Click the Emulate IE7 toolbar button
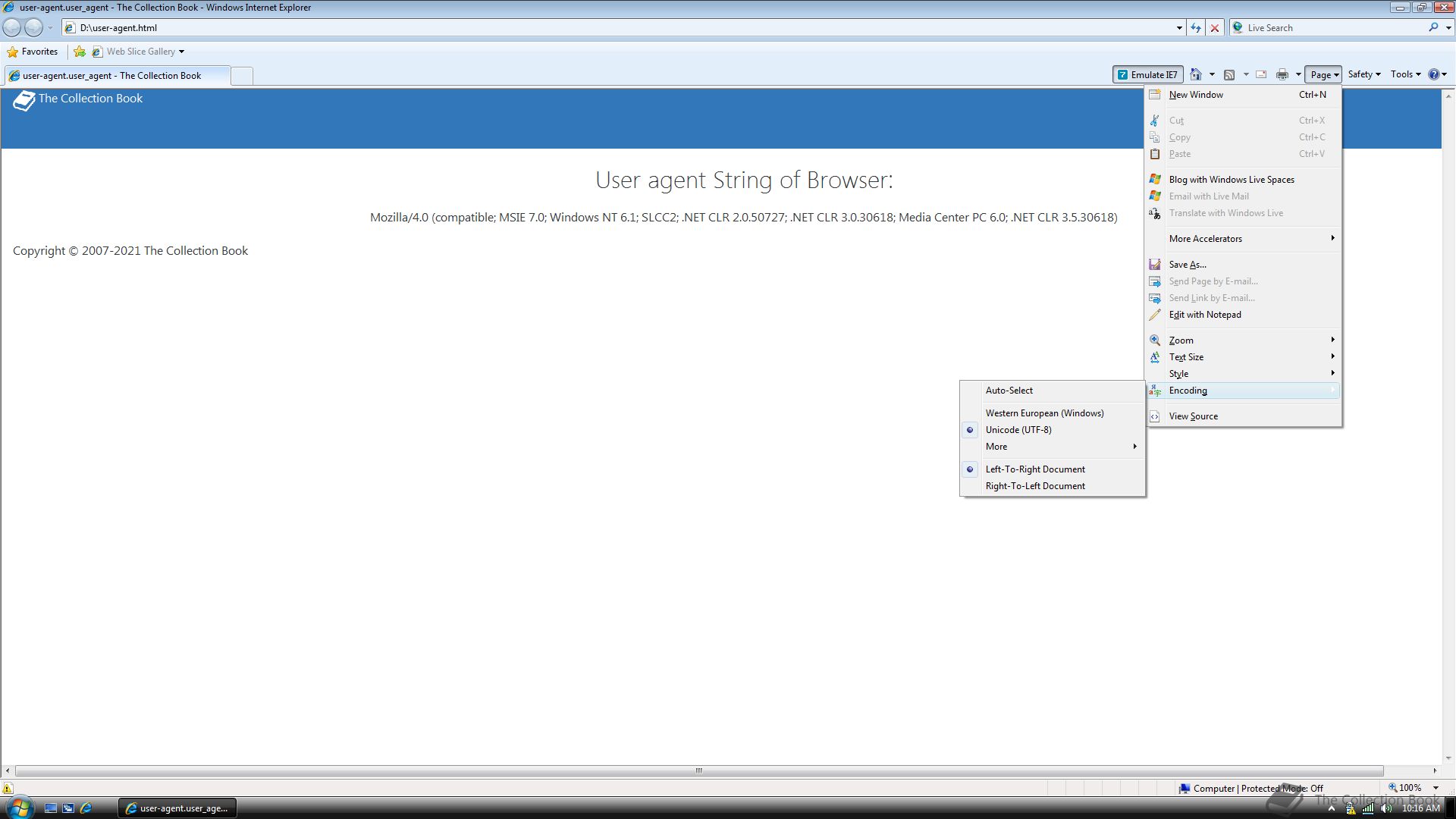This screenshot has width=1456, height=819. click(x=1148, y=74)
